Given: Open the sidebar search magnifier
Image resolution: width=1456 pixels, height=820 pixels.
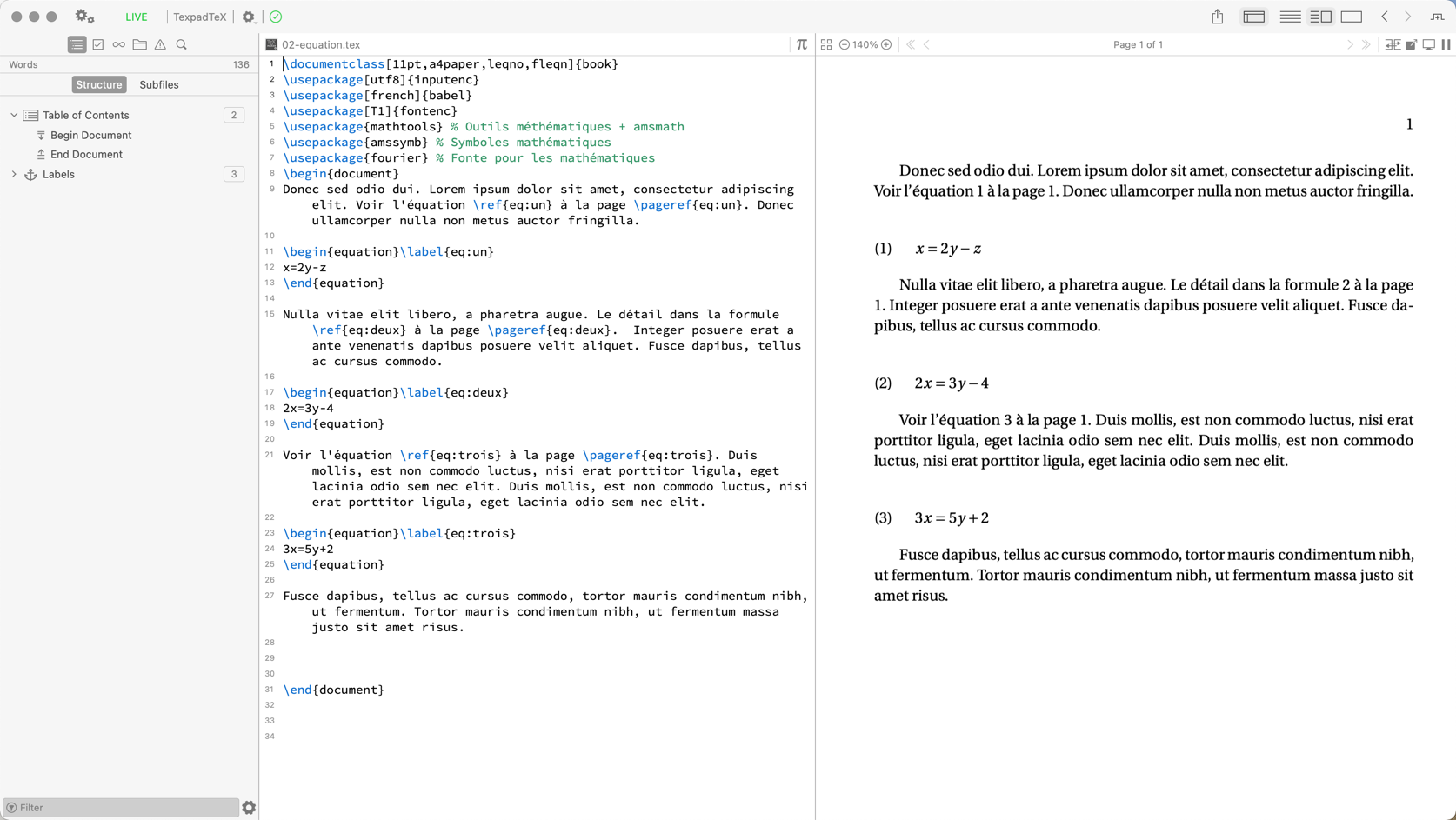Looking at the screenshot, I should [x=182, y=44].
